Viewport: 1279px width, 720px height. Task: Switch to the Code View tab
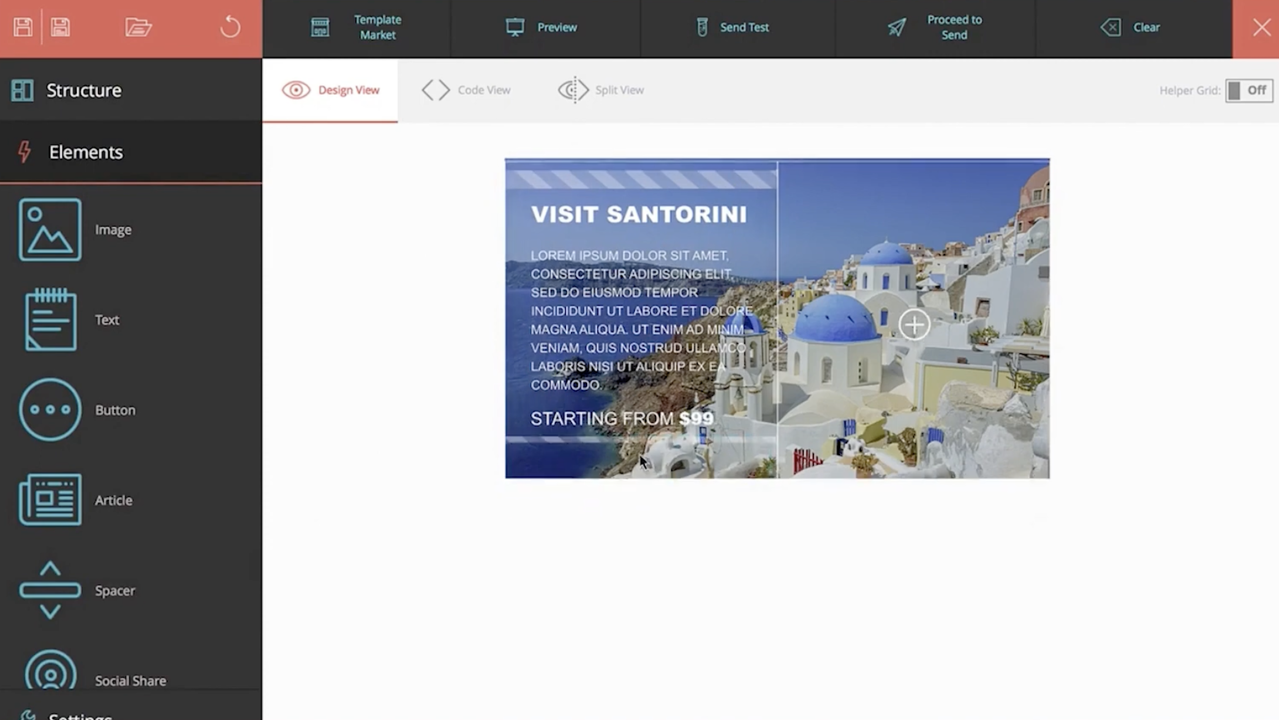[466, 90]
